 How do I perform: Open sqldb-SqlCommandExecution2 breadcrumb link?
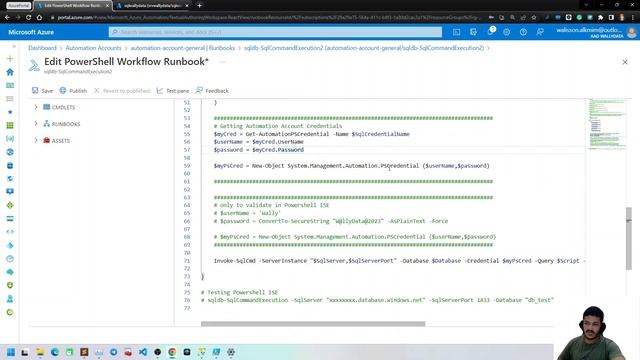coord(364,48)
